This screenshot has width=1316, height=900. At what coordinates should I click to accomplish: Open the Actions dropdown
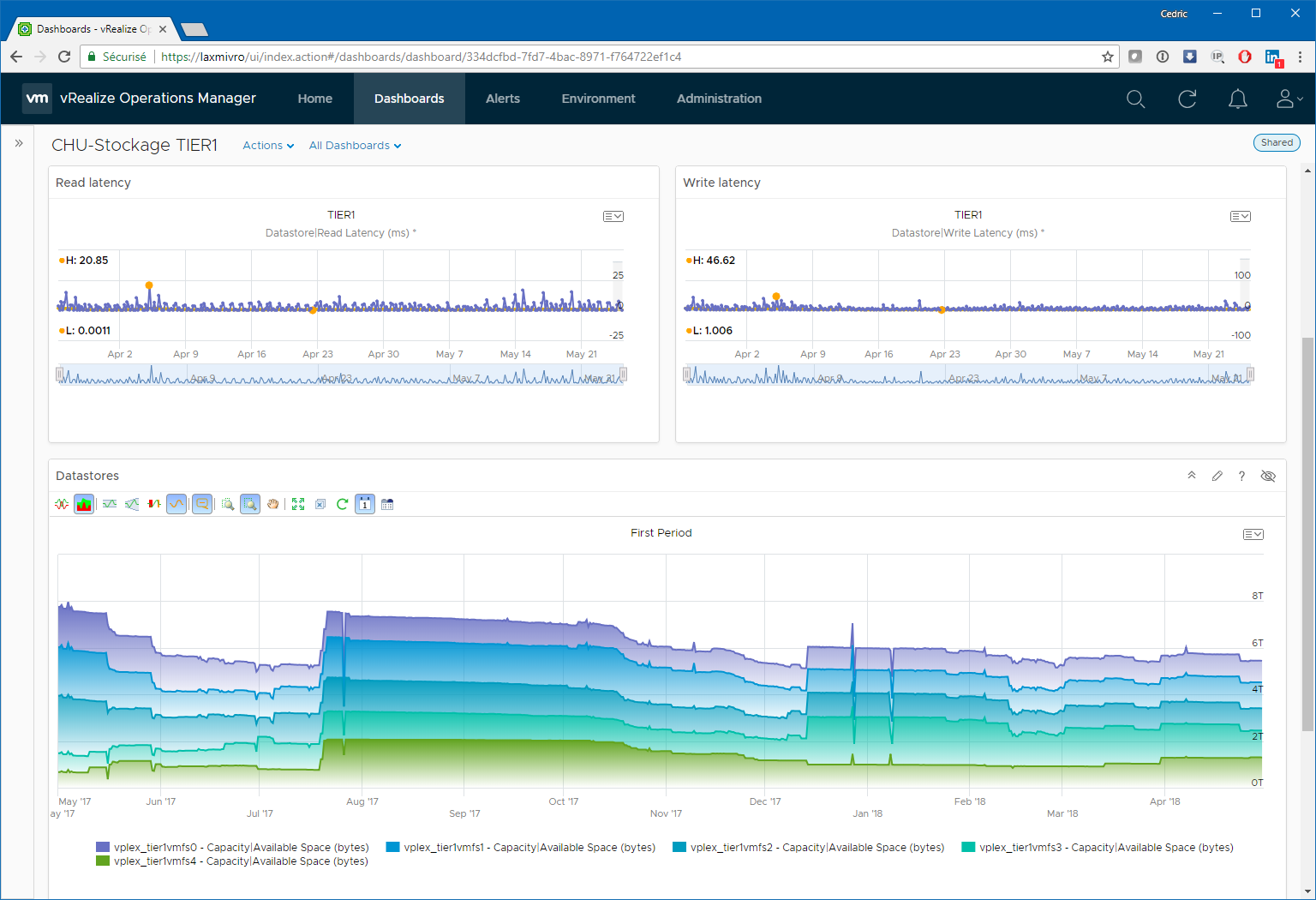click(267, 146)
